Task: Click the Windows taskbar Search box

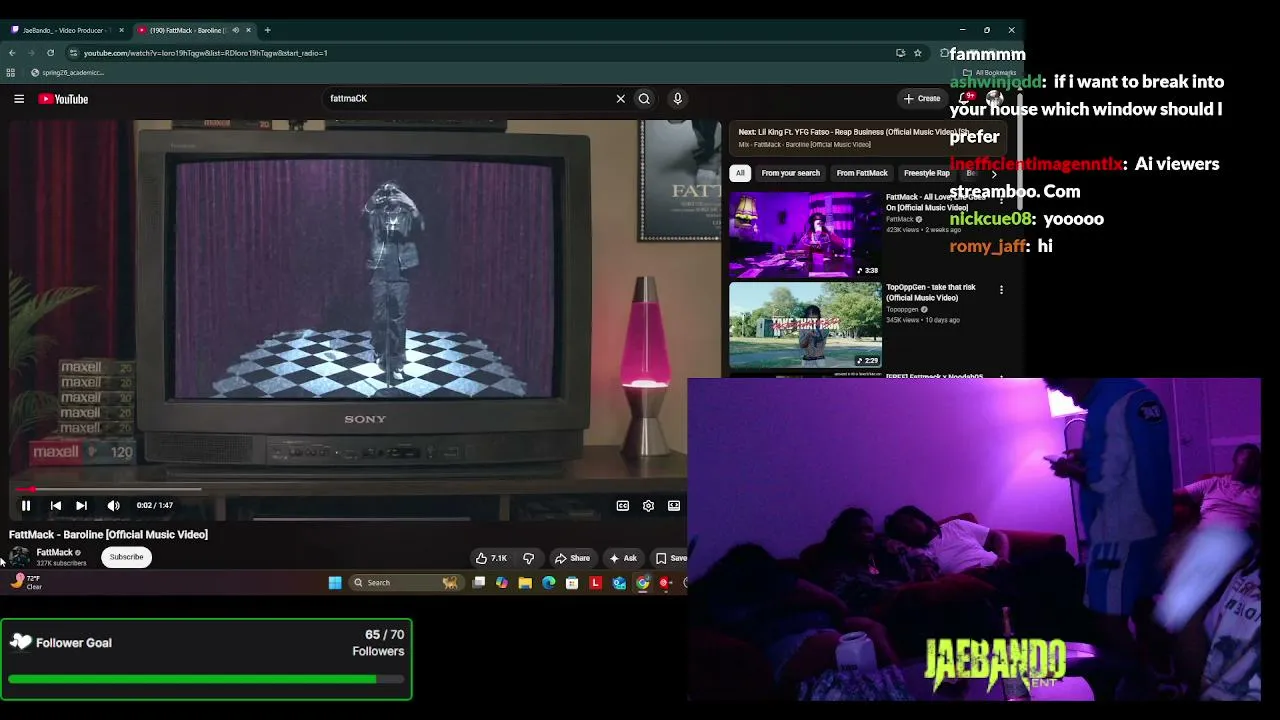Action: (x=405, y=583)
